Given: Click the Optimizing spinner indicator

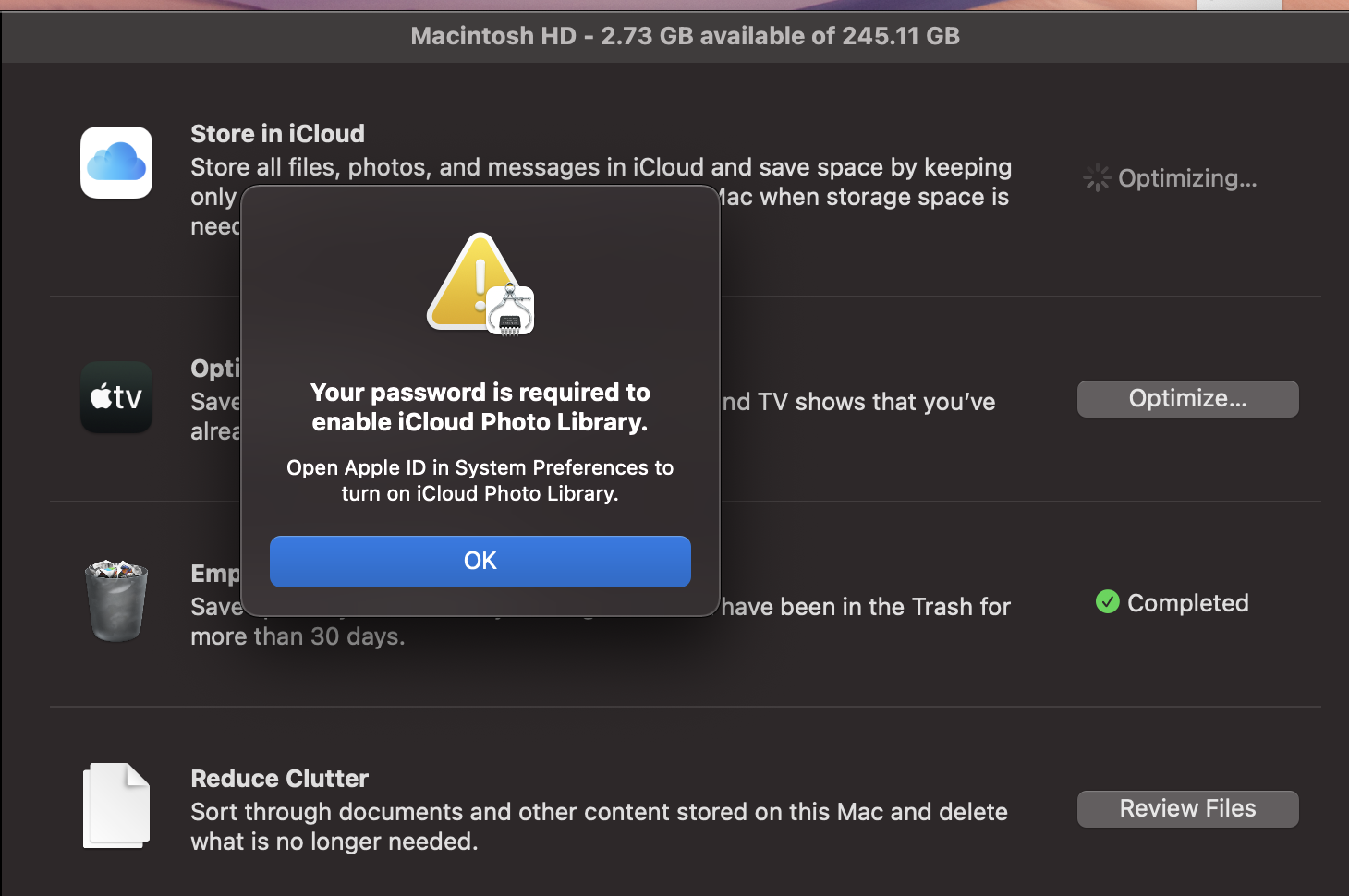Looking at the screenshot, I should tap(1097, 177).
